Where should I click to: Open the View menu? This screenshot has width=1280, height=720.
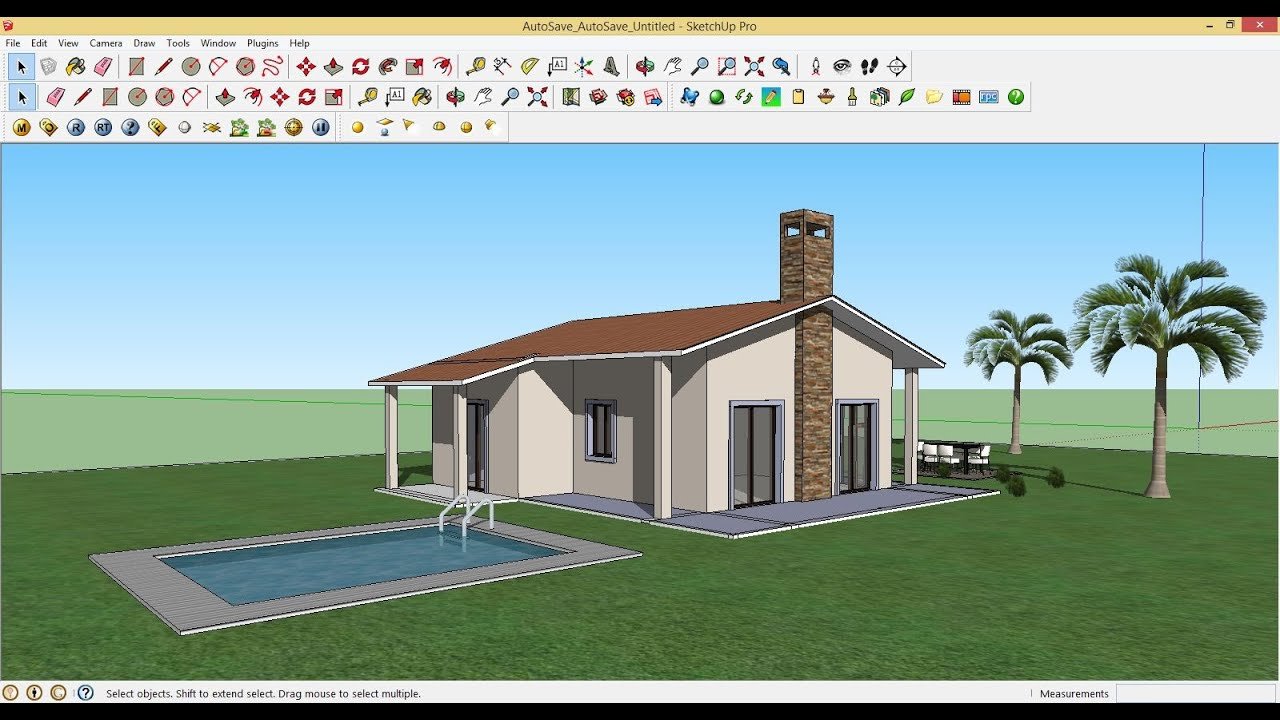click(68, 43)
